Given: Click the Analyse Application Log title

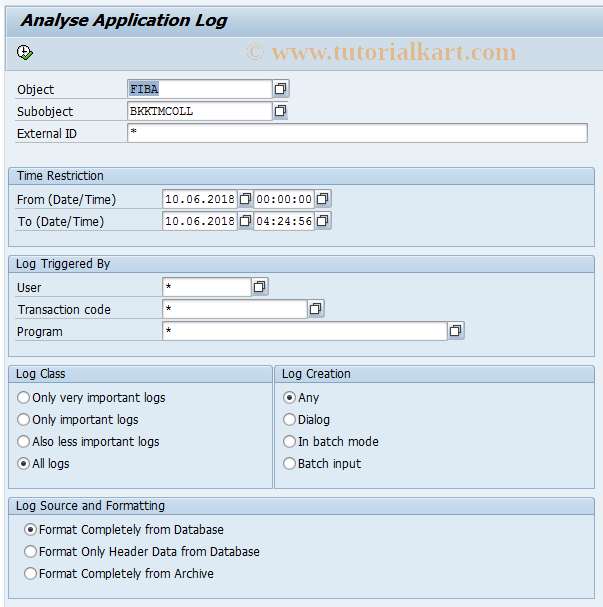Looking at the screenshot, I should click(x=124, y=20).
